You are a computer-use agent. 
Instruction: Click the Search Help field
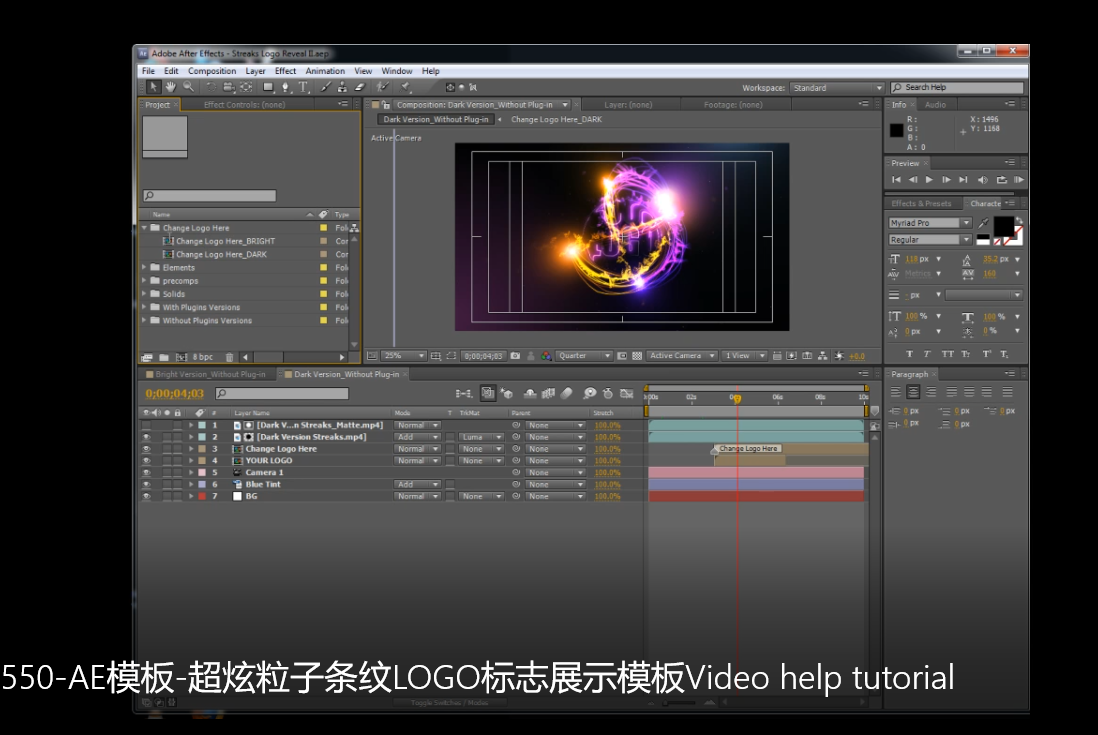point(957,88)
